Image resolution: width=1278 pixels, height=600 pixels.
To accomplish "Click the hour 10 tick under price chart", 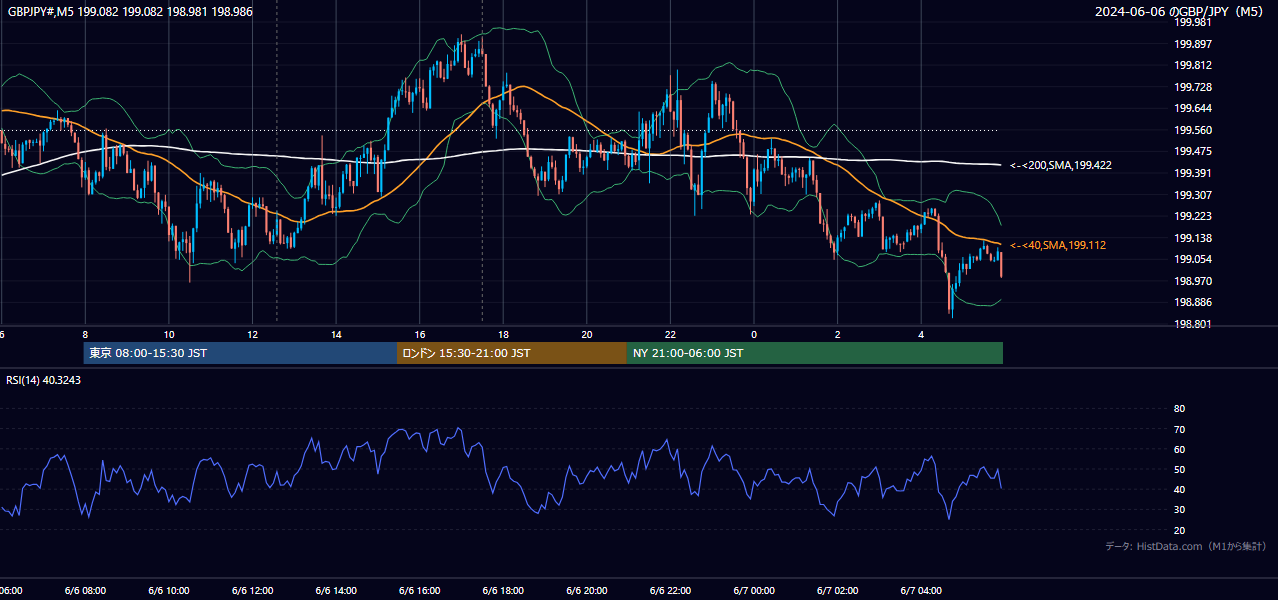I will pyautogui.click(x=169, y=334).
